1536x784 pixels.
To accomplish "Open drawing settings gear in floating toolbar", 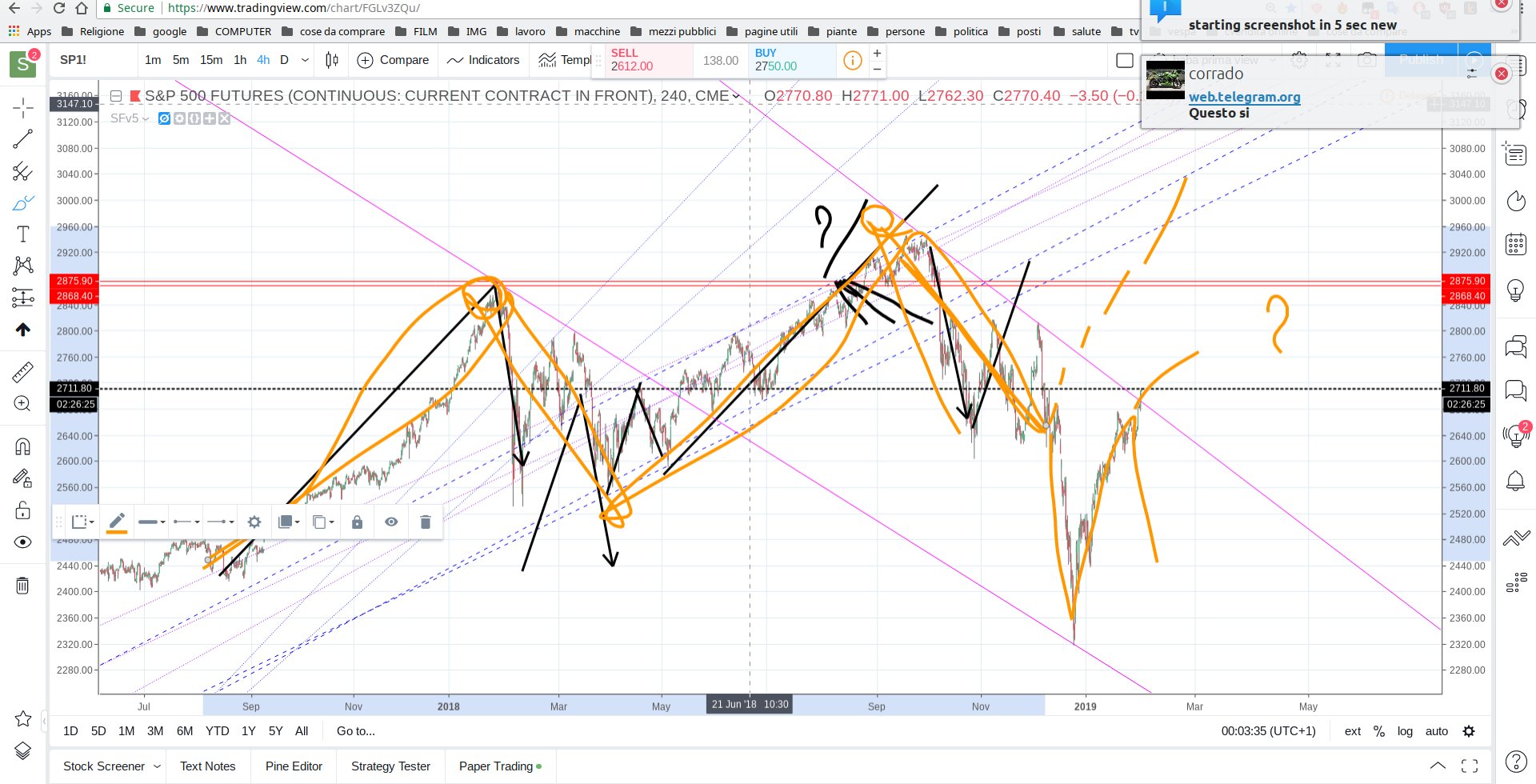I will (x=254, y=522).
